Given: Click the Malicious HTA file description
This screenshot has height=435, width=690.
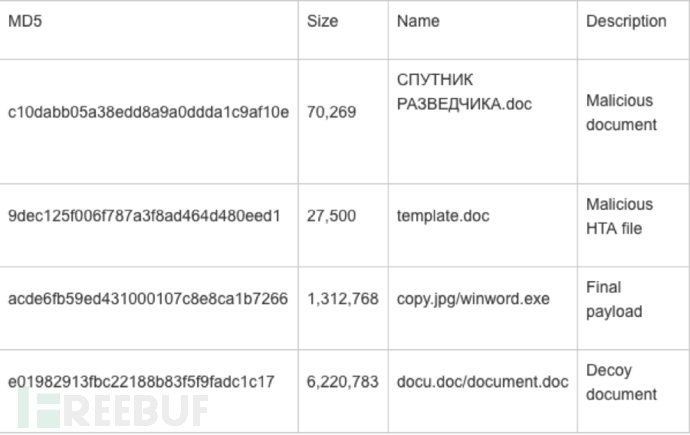Looking at the screenshot, I should pos(620,216).
